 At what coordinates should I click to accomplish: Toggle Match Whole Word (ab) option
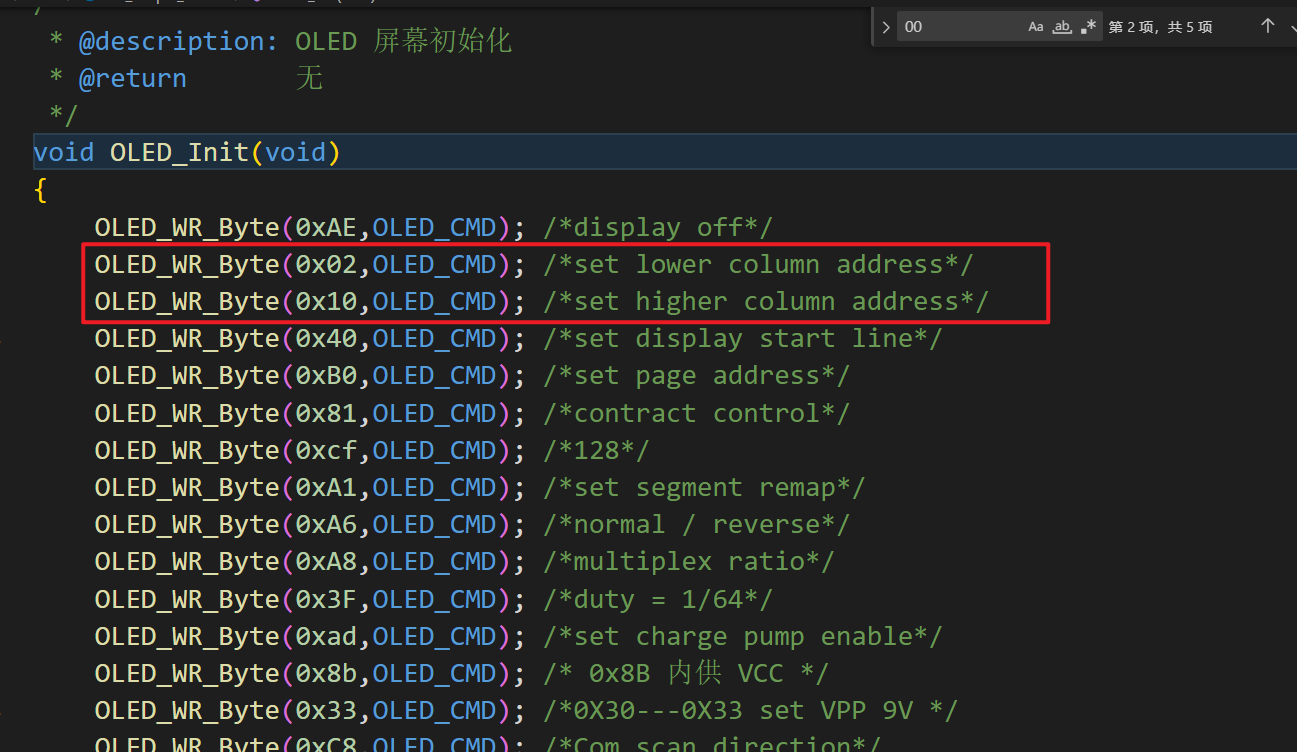(1062, 27)
